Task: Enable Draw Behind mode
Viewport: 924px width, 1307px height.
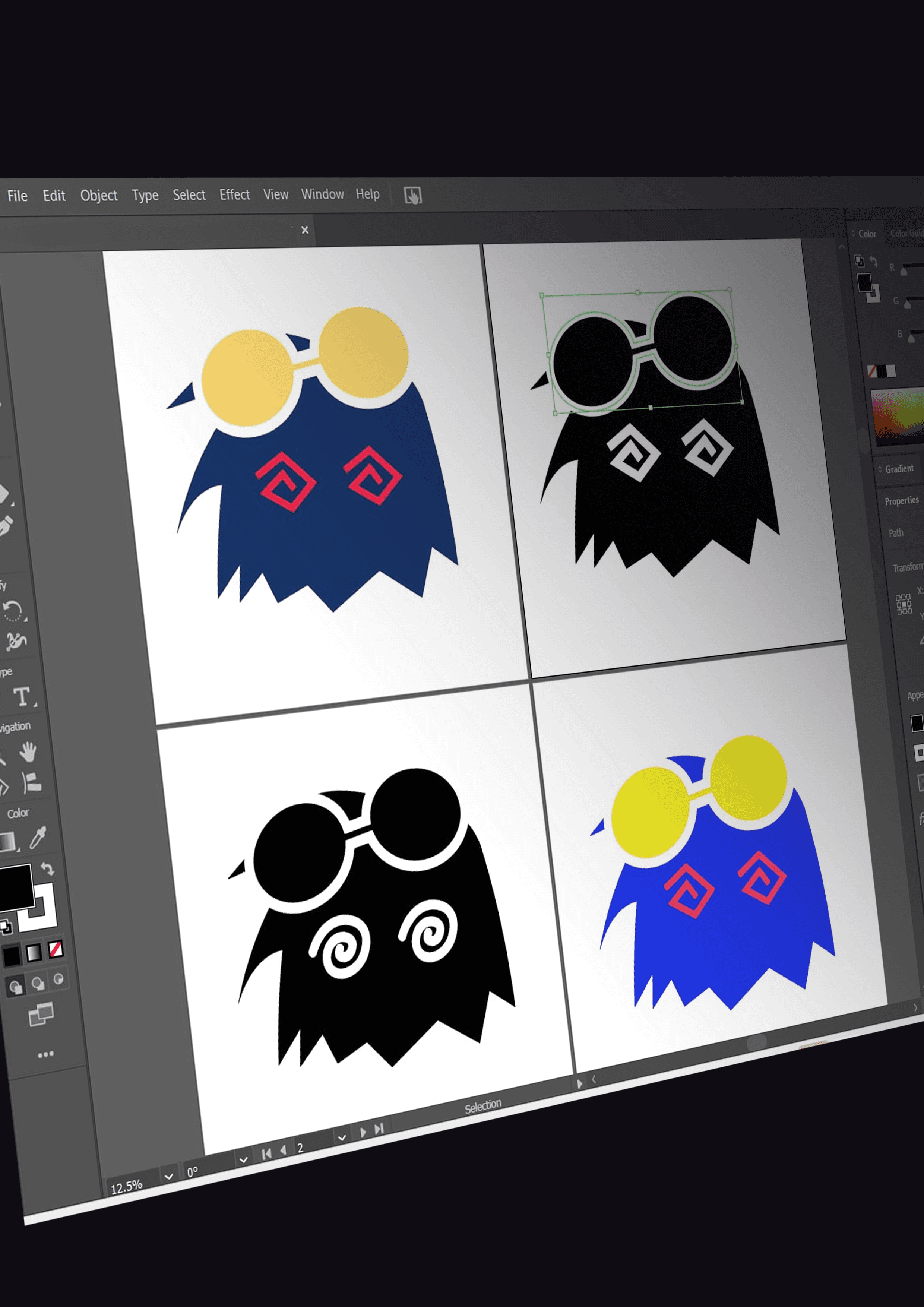Action: tap(38, 983)
